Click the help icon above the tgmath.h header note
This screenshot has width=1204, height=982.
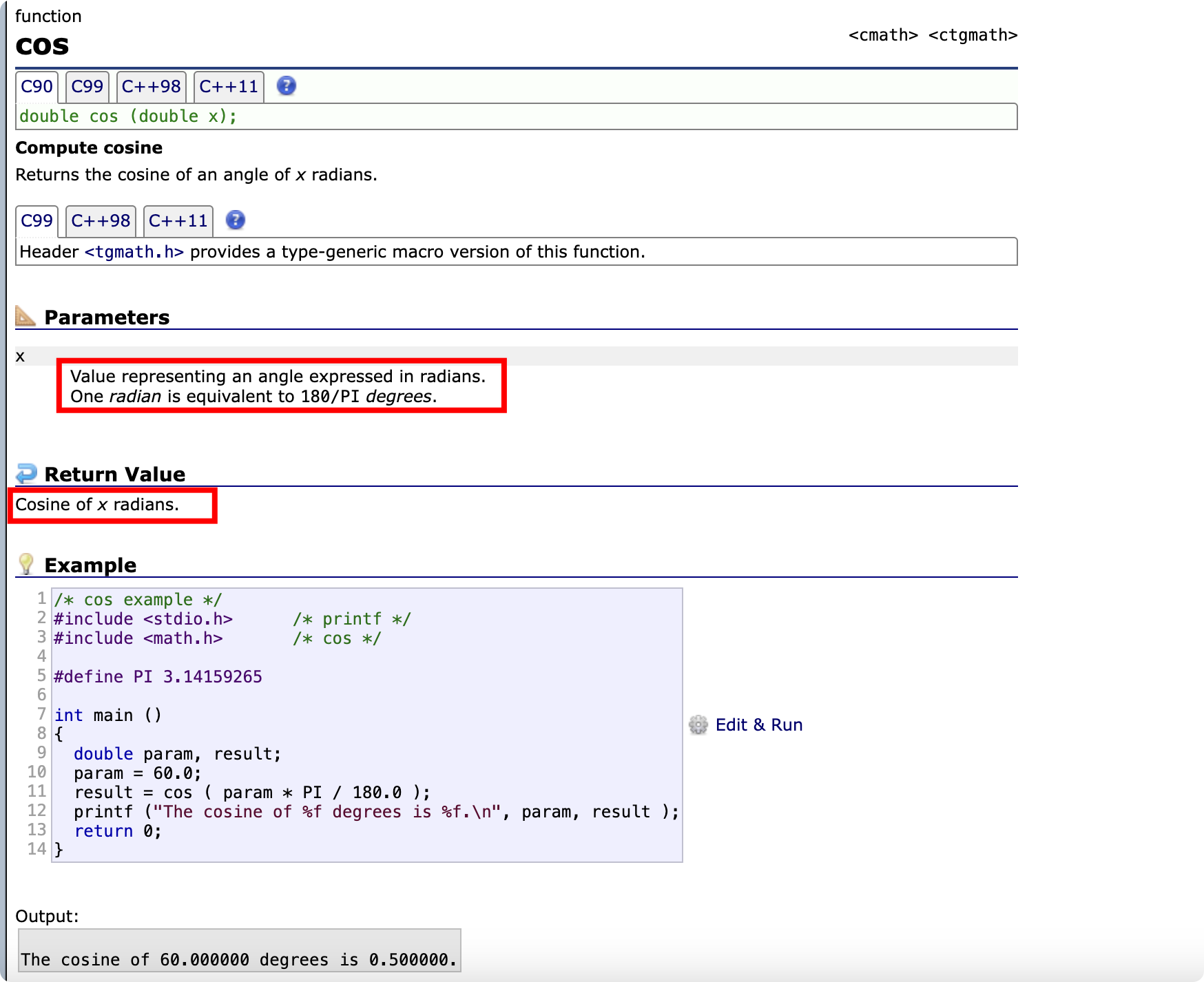(x=236, y=220)
